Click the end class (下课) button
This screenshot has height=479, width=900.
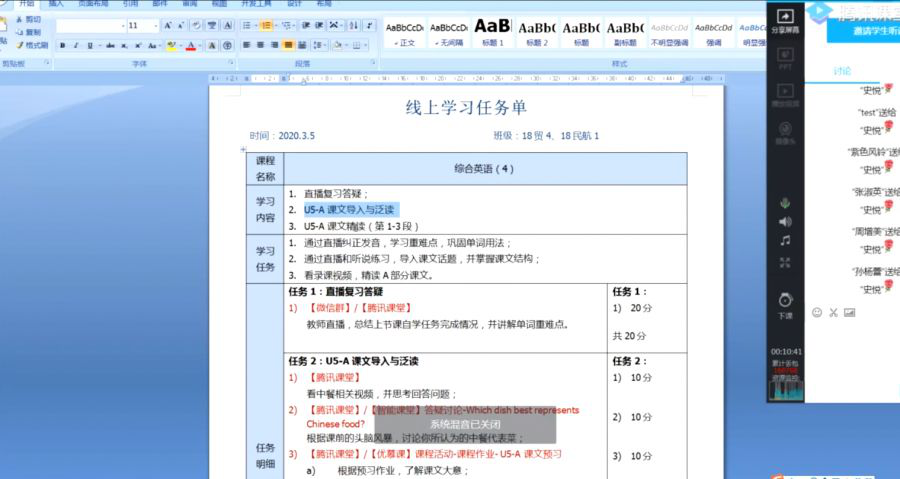785,302
